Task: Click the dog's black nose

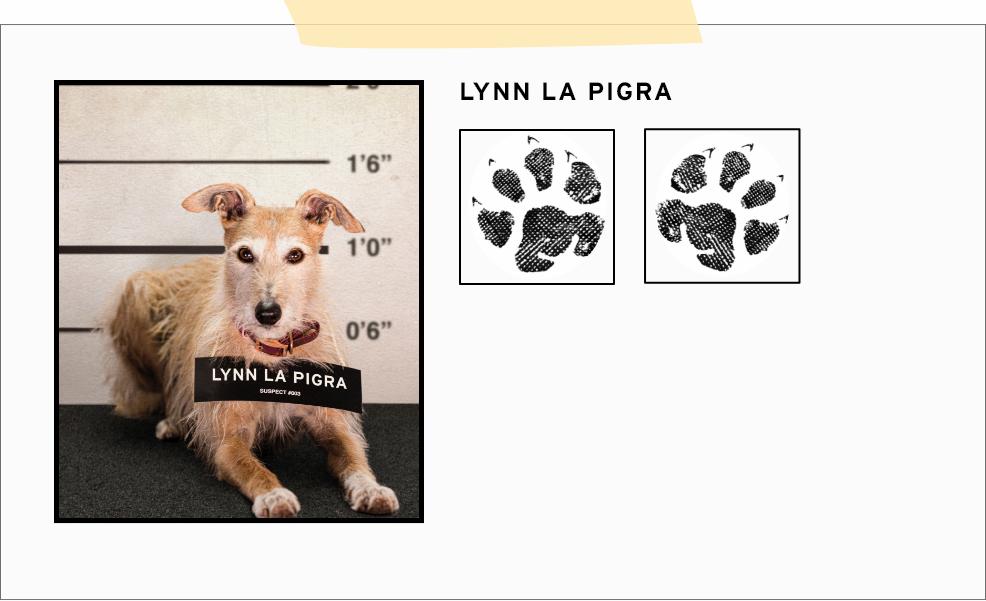Action: coord(268,311)
